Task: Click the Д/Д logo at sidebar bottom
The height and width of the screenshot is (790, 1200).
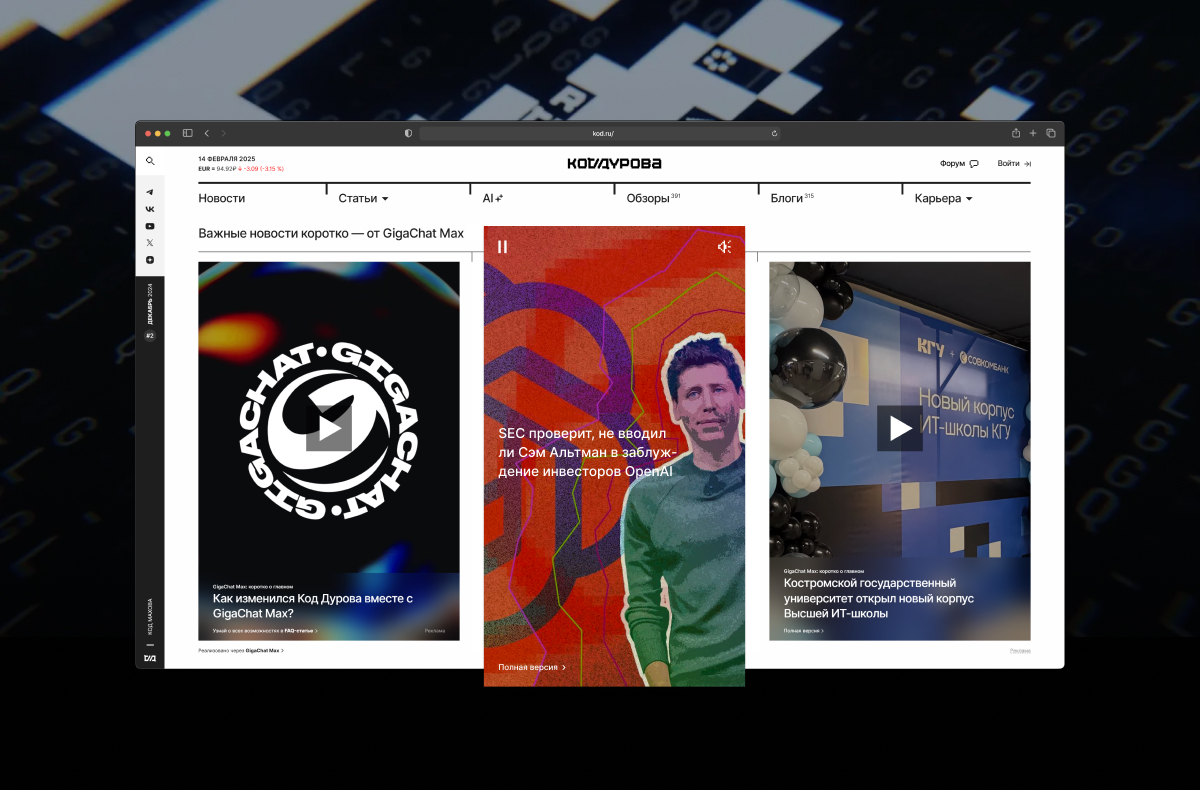Action: (x=150, y=658)
